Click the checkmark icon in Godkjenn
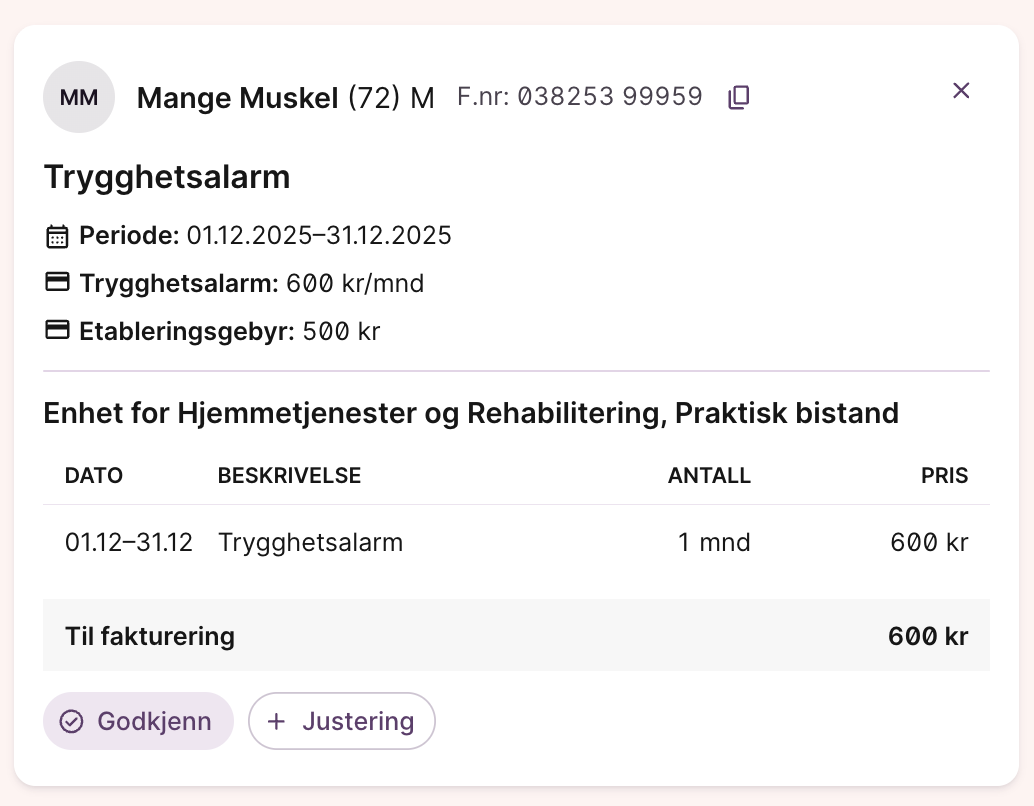The image size is (1034, 806). pos(71,721)
